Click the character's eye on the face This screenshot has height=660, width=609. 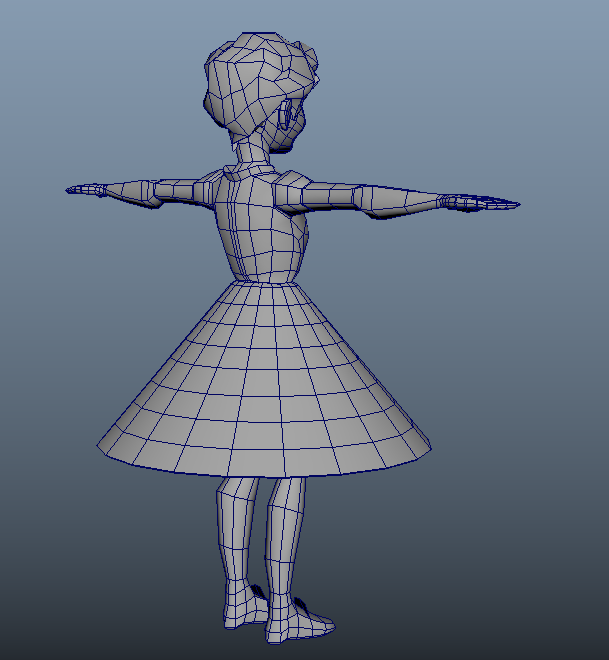pos(291,115)
